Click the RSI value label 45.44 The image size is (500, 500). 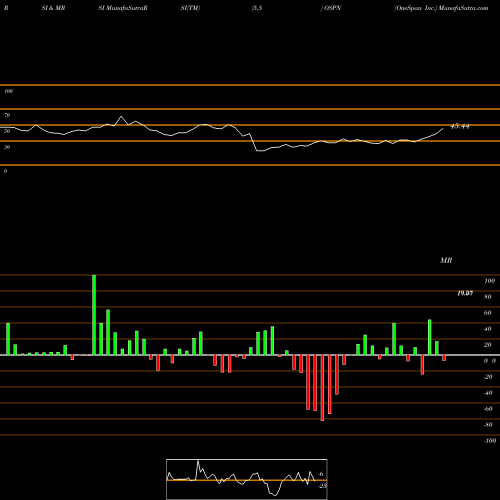coord(460,126)
